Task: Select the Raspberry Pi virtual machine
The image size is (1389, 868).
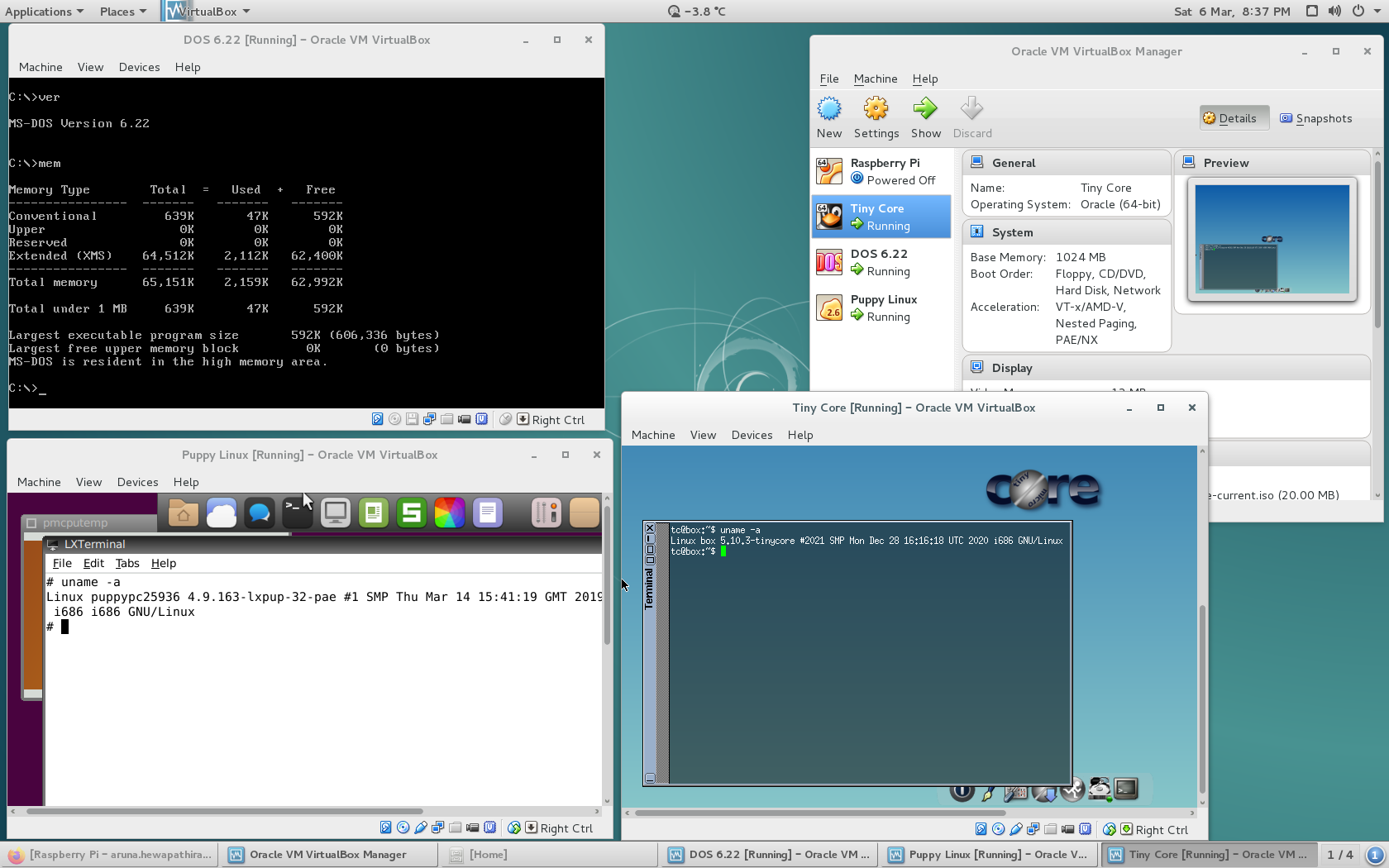Action: (x=881, y=171)
